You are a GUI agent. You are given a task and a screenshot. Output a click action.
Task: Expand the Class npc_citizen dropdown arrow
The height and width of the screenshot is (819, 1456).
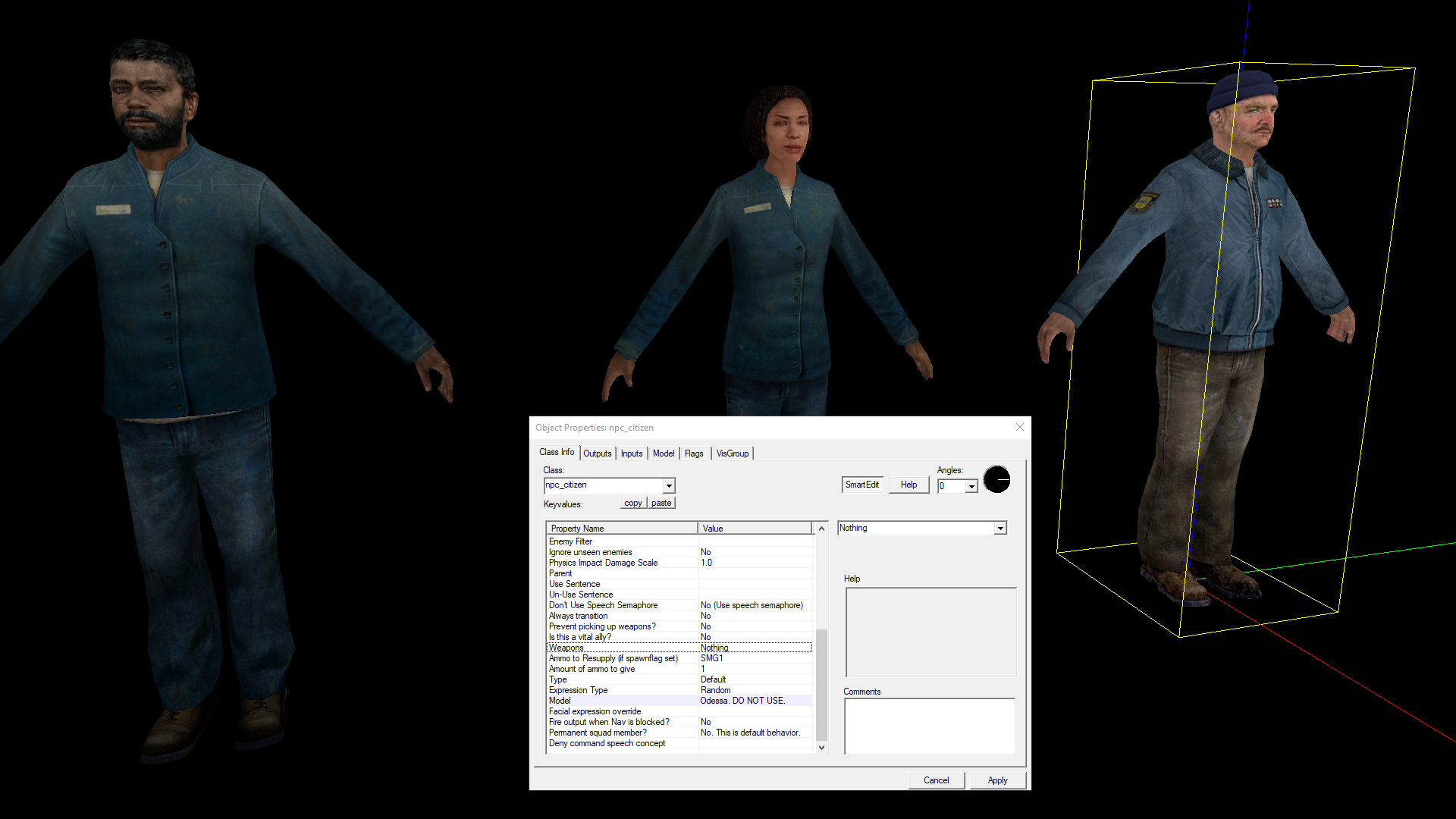pyautogui.click(x=669, y=485)
